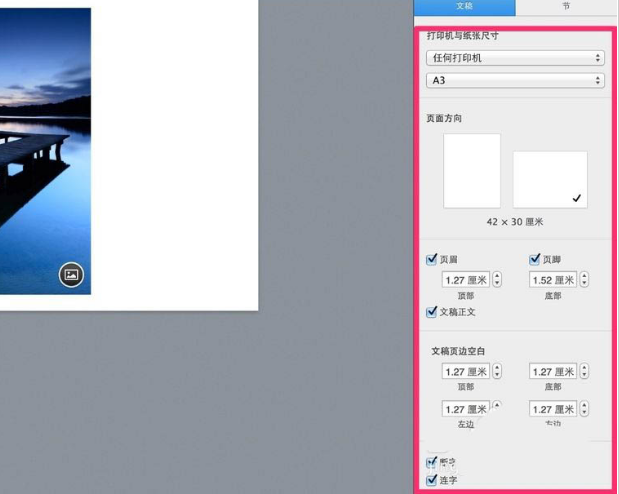Click the document top margin field
The image size is (619, 494).
[x=466, y=372]
